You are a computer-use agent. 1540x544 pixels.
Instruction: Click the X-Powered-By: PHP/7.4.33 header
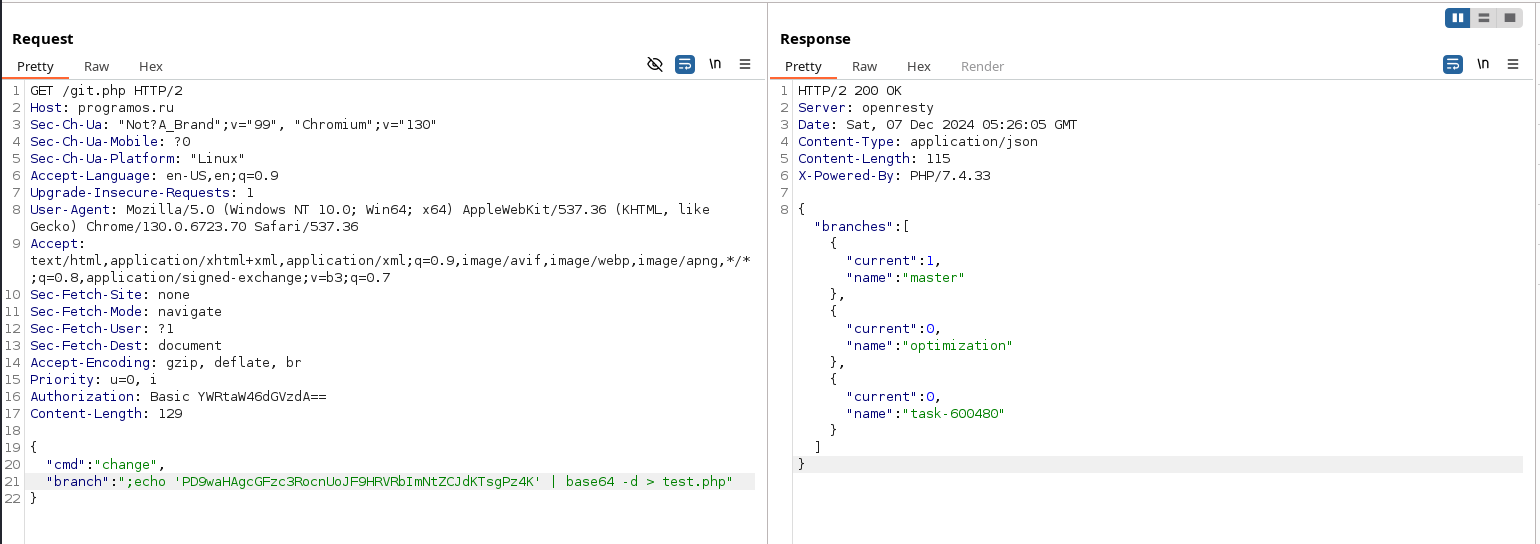coord(892,175)
